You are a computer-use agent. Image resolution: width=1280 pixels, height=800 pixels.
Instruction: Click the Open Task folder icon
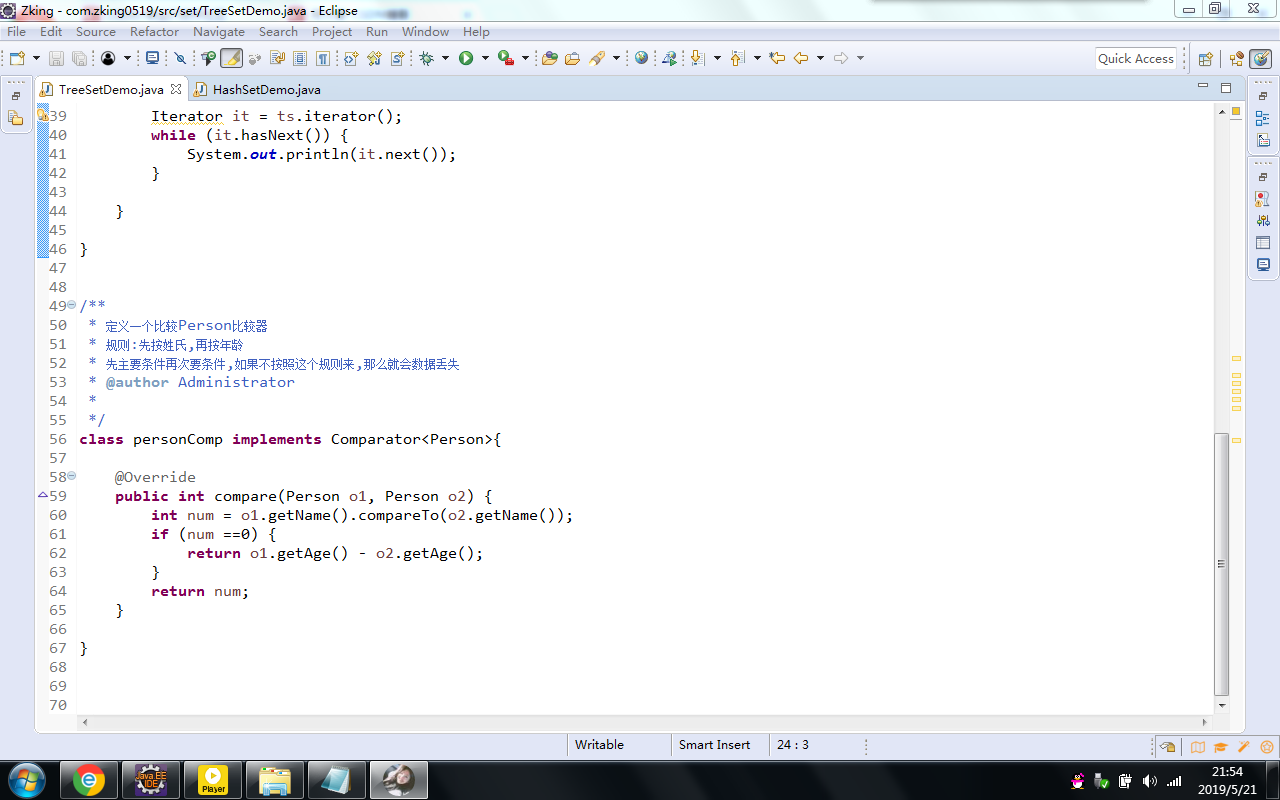[x=572, y=58]
